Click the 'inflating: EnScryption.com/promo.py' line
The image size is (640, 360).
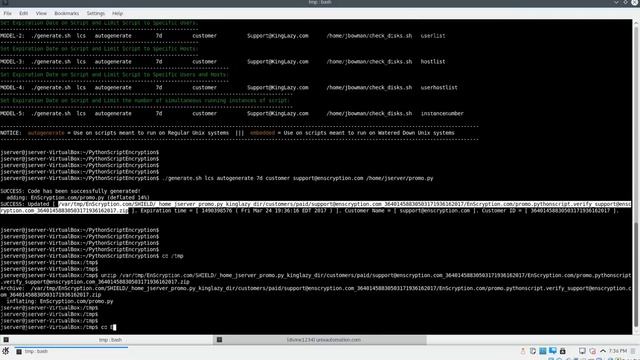click(60, 301)
